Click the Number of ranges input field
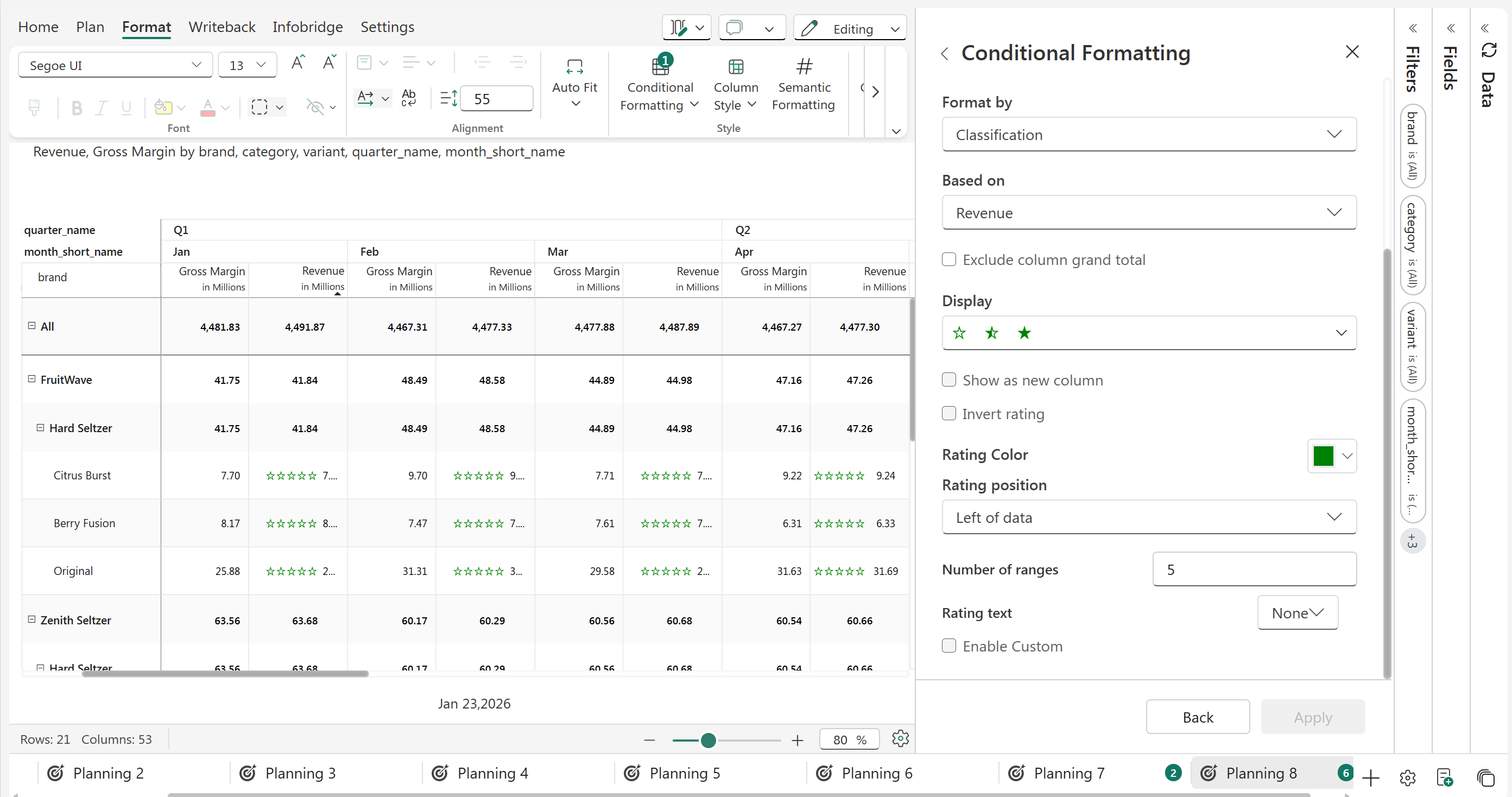 click(1254, 568)
